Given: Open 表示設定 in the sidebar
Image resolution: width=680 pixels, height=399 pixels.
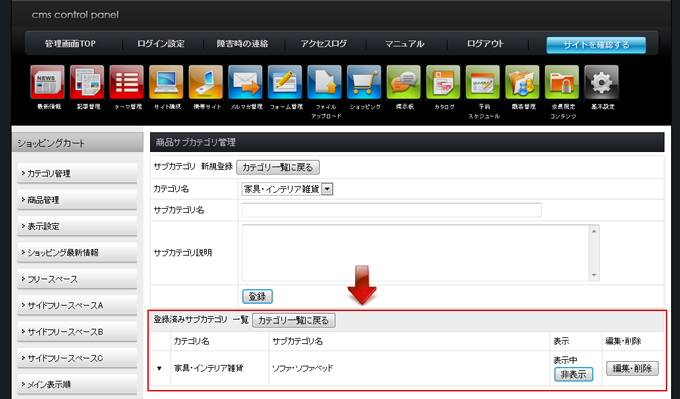Looking at the screenshot, I should pyautogui.click(x=77, y=226).
